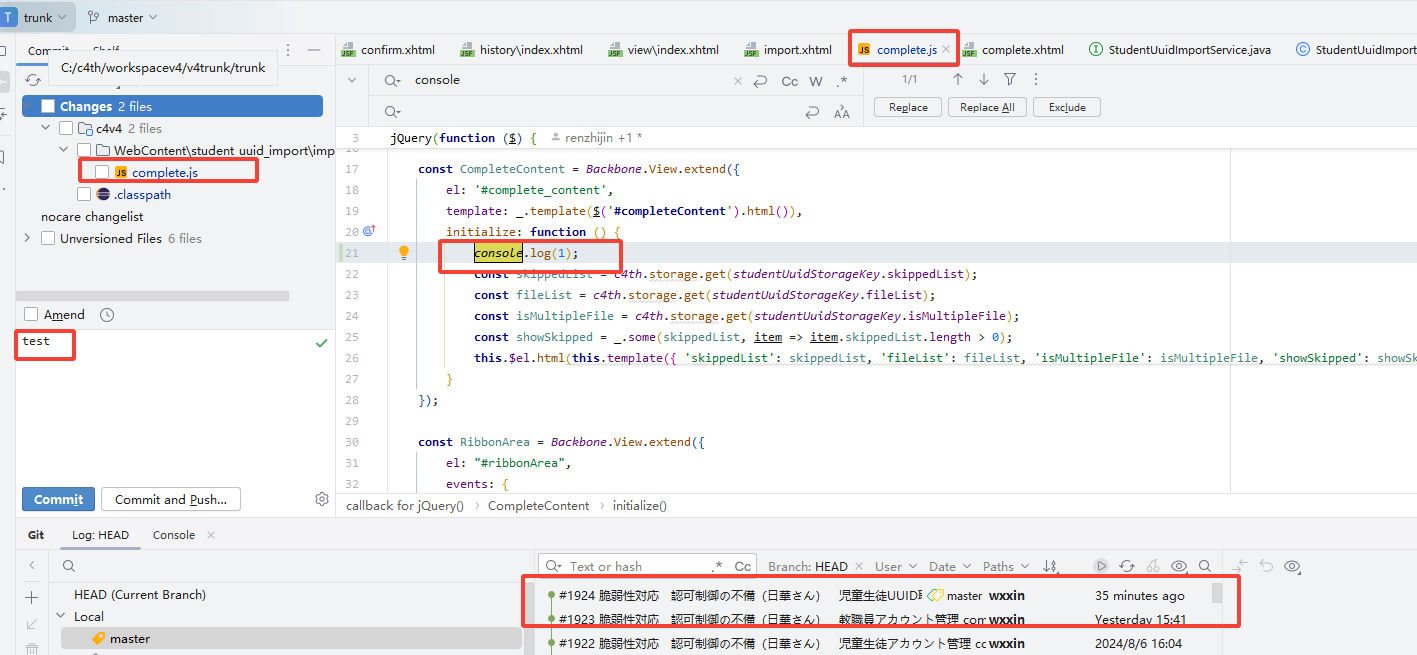
Task: Check the Unversioned Files checkbox
Action: [48, 239]
